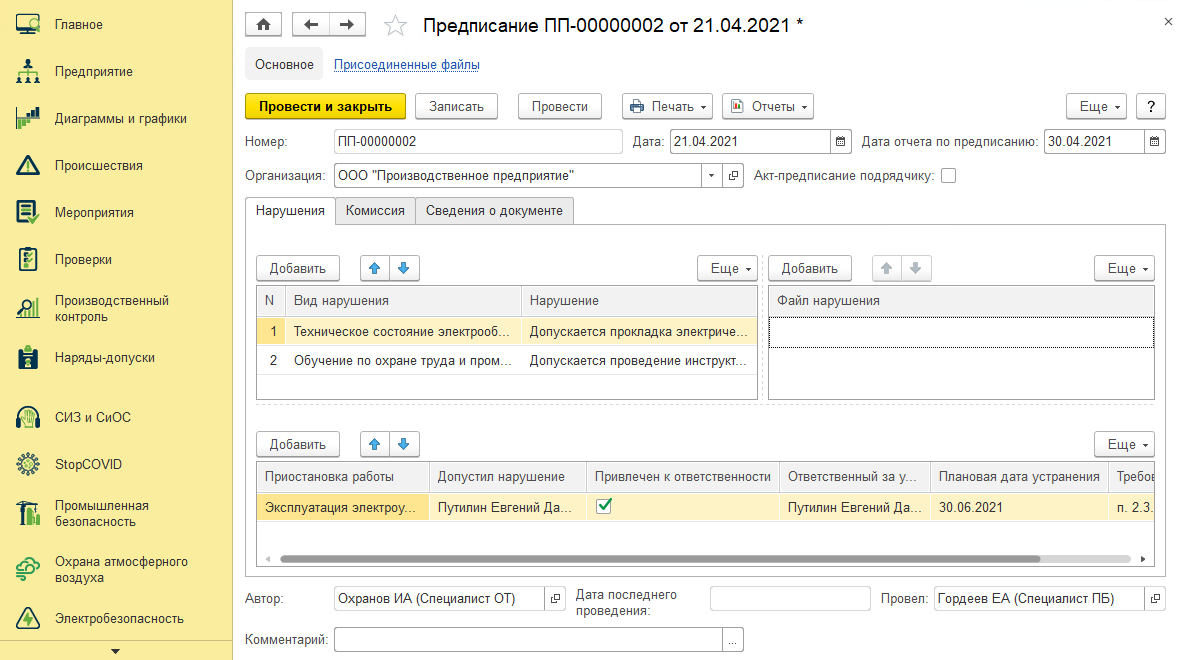This screenshot has width=1185, height=660.
Task: Open Присоединенные файлы link
Action: pos(407,64)
